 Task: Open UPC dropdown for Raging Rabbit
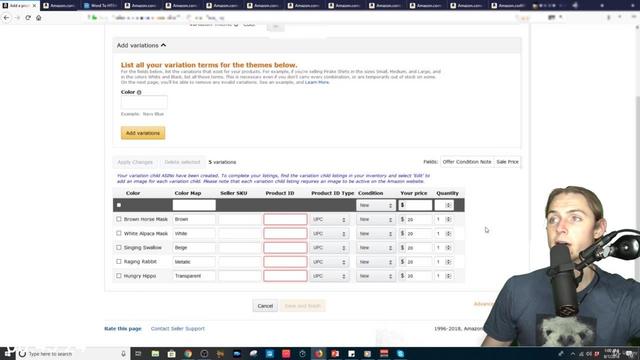coord(329,262)
